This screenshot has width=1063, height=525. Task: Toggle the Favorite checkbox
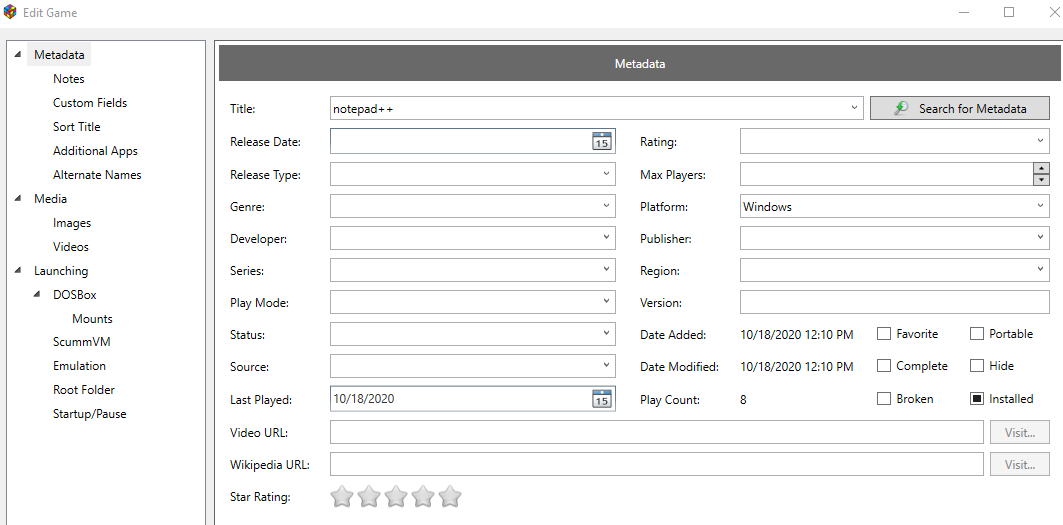883,334
